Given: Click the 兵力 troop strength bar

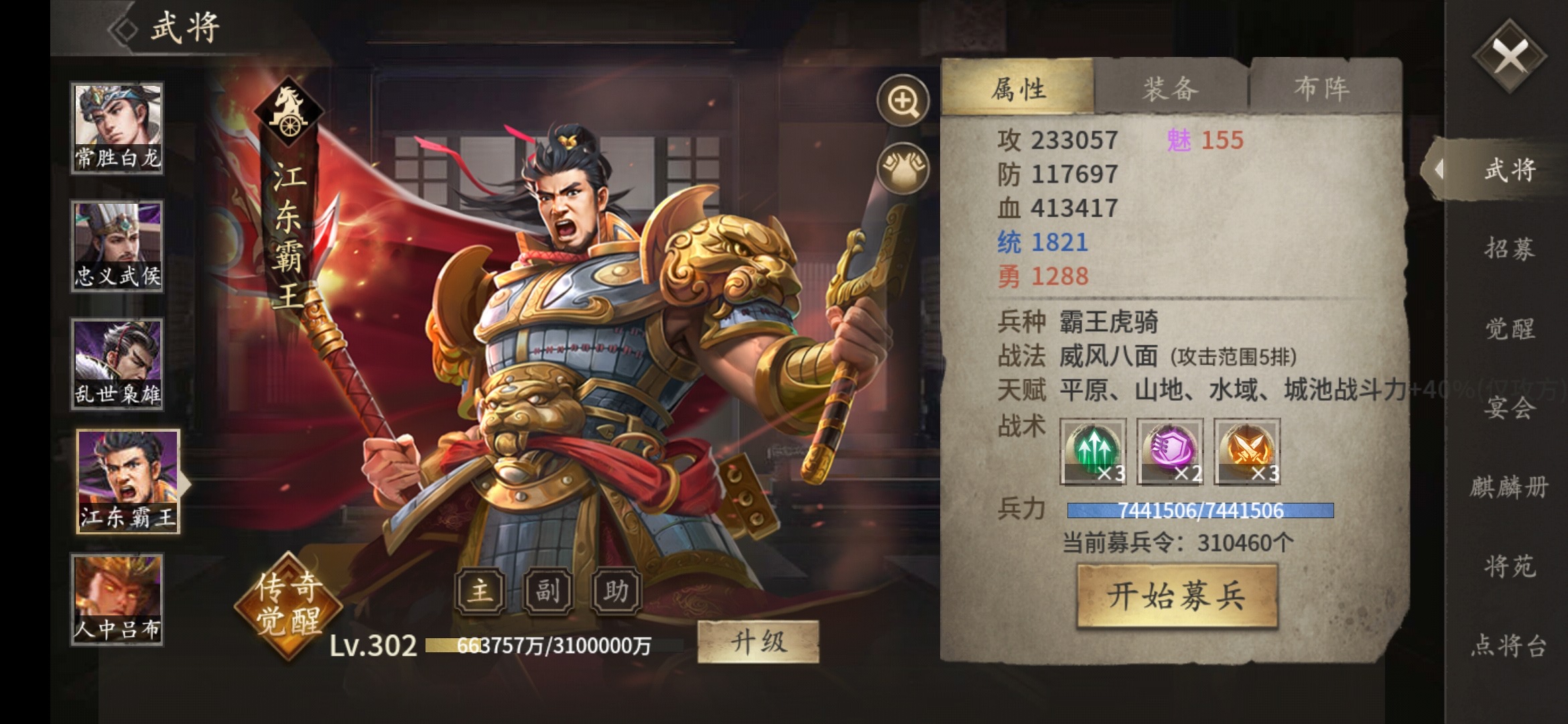Looking at the screenshot, I should coord(1200,511).
